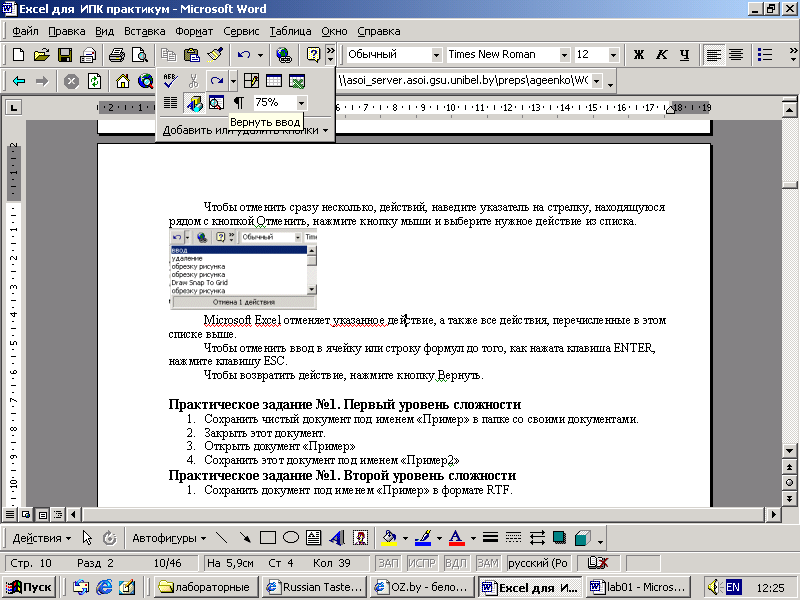Insert Excel worksheet icon
This screenshot has height=600, width=800.
point(297,81)
